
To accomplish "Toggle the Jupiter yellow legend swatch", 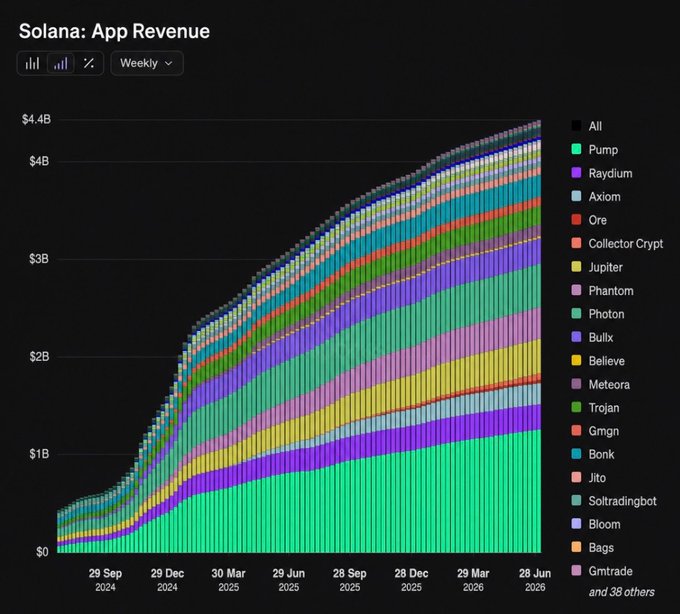I will click(576, 266).
